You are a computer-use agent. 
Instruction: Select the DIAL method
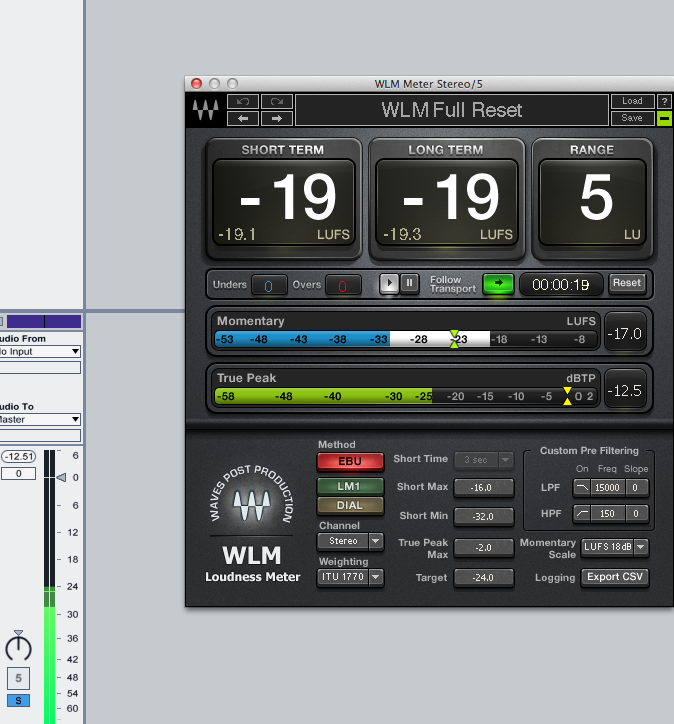tap(350, 505)
